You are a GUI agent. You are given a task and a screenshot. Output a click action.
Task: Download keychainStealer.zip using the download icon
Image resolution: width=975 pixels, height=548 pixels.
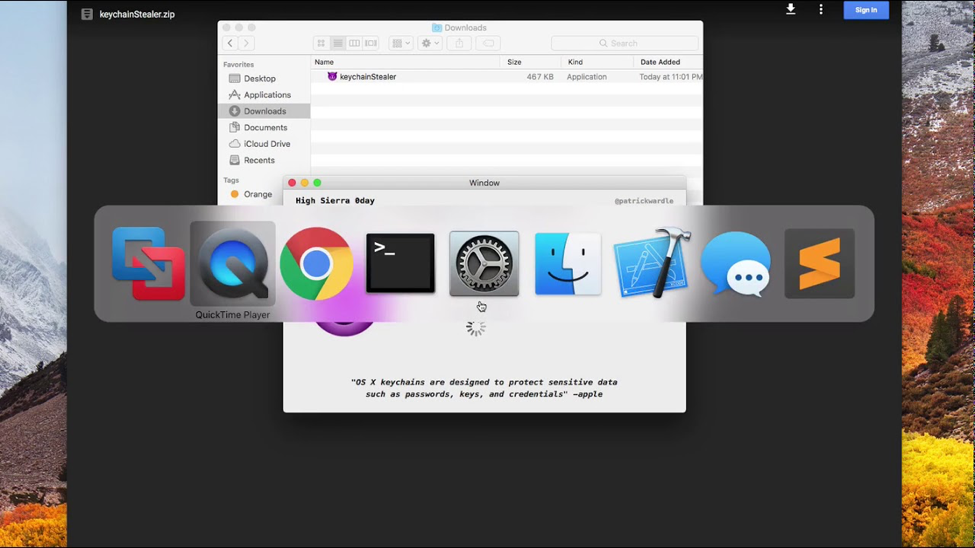(x=790, y=9)
